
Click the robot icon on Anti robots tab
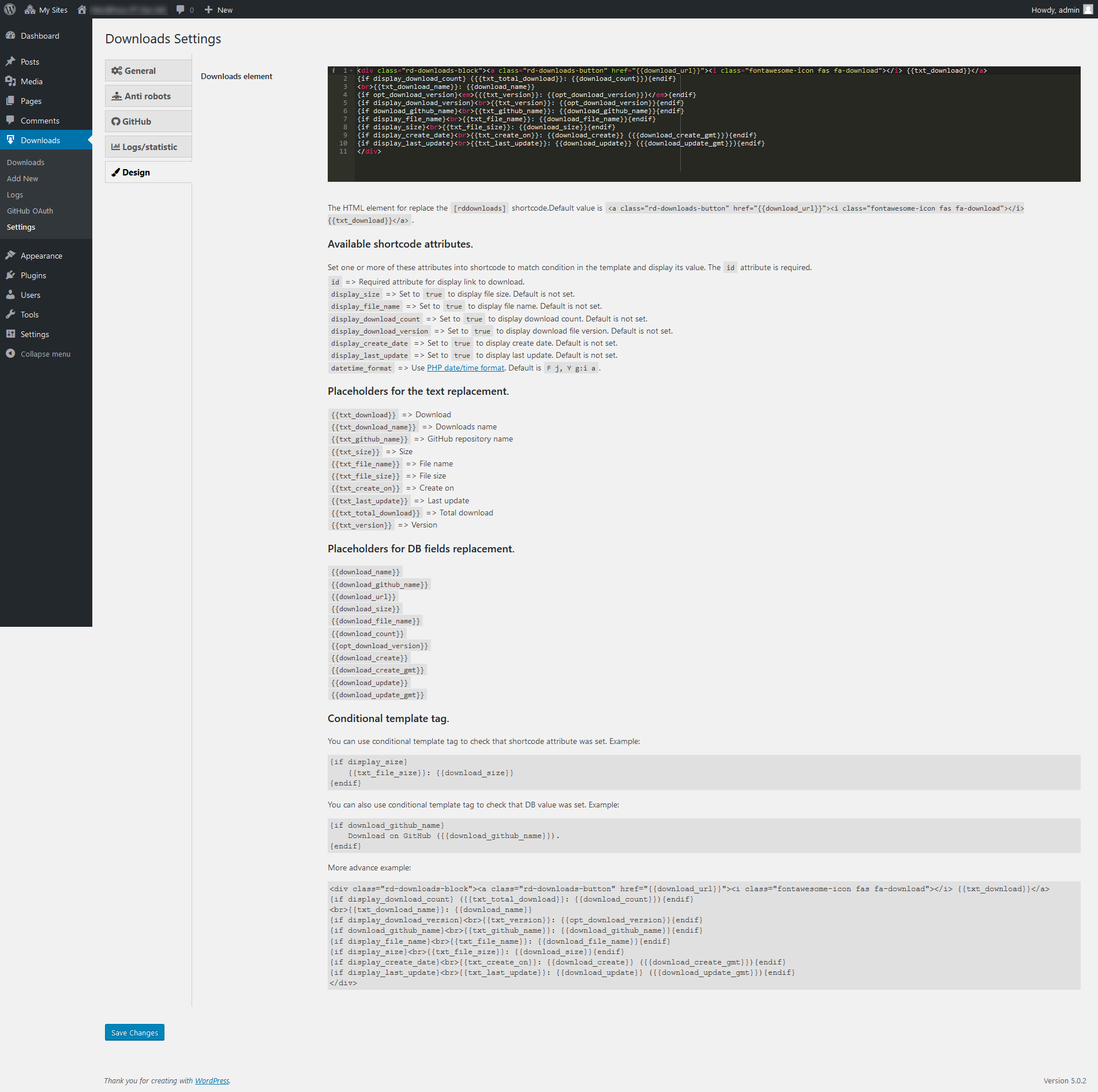[x=117, y=96]
